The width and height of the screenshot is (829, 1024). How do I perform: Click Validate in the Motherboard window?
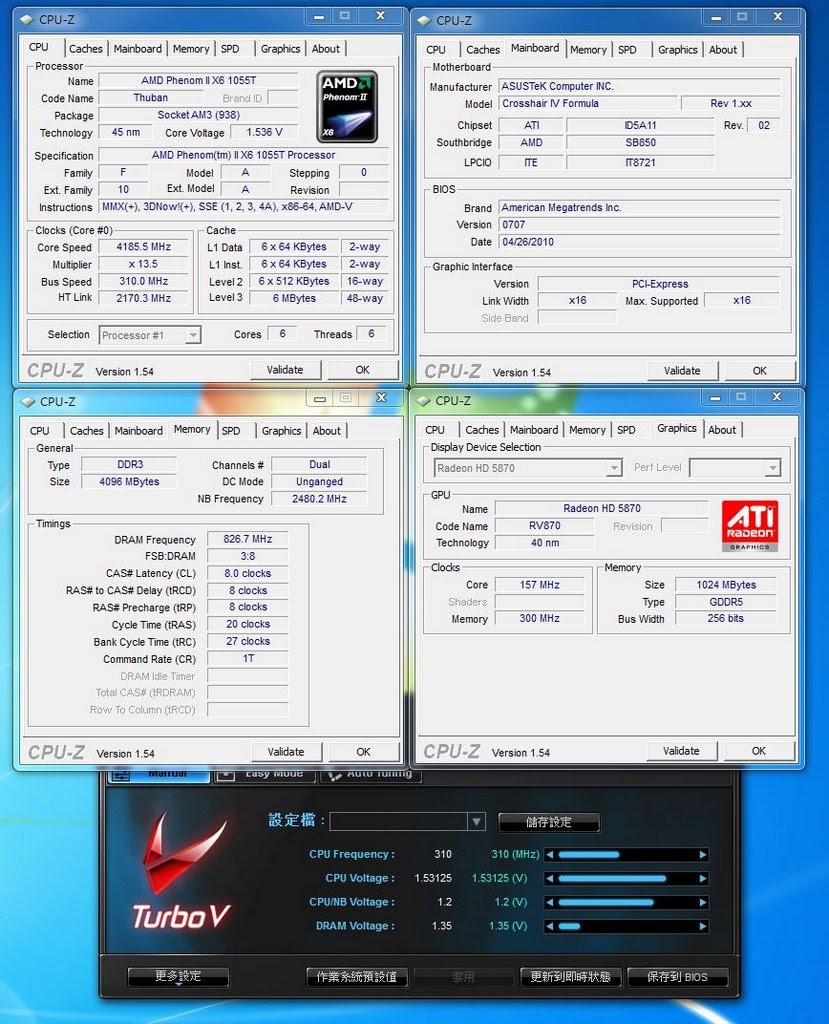tap(682, 371)
